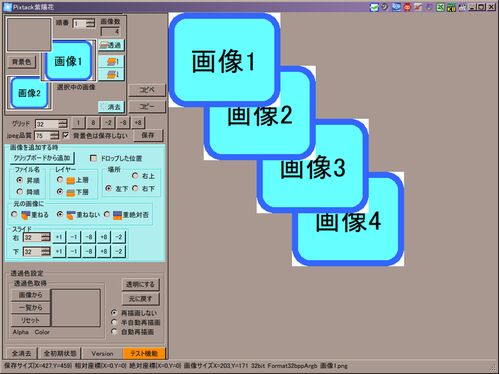Viewport: 500px width, 374px height.
Task: Click the 重ねる overlap icon
Action: (26, 215)
